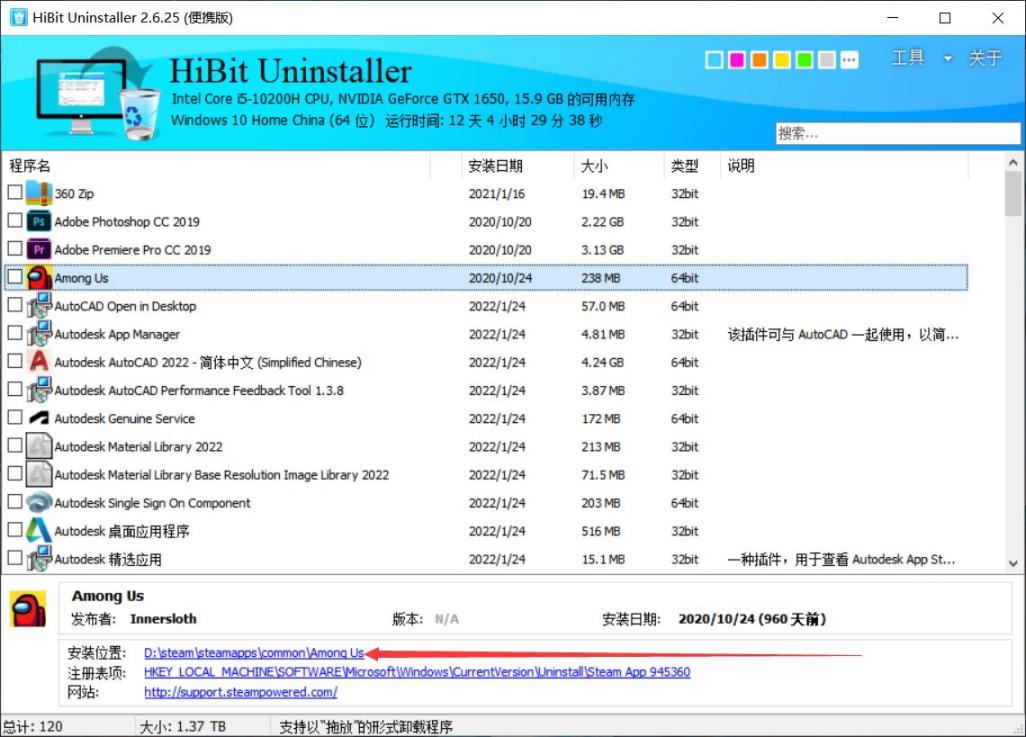
Task: Open the 工具 menu
Action: 908,58
